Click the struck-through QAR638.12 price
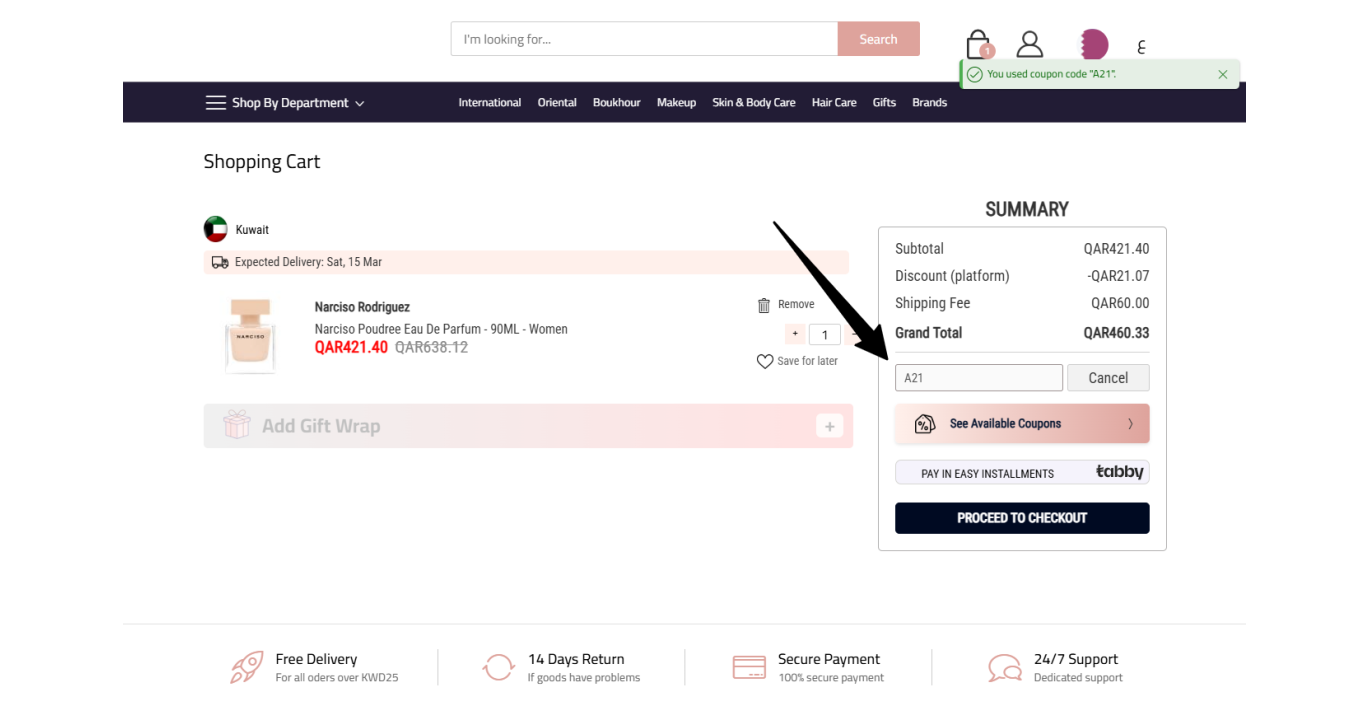Screen dimensions: 1368x720 point(431,347)
